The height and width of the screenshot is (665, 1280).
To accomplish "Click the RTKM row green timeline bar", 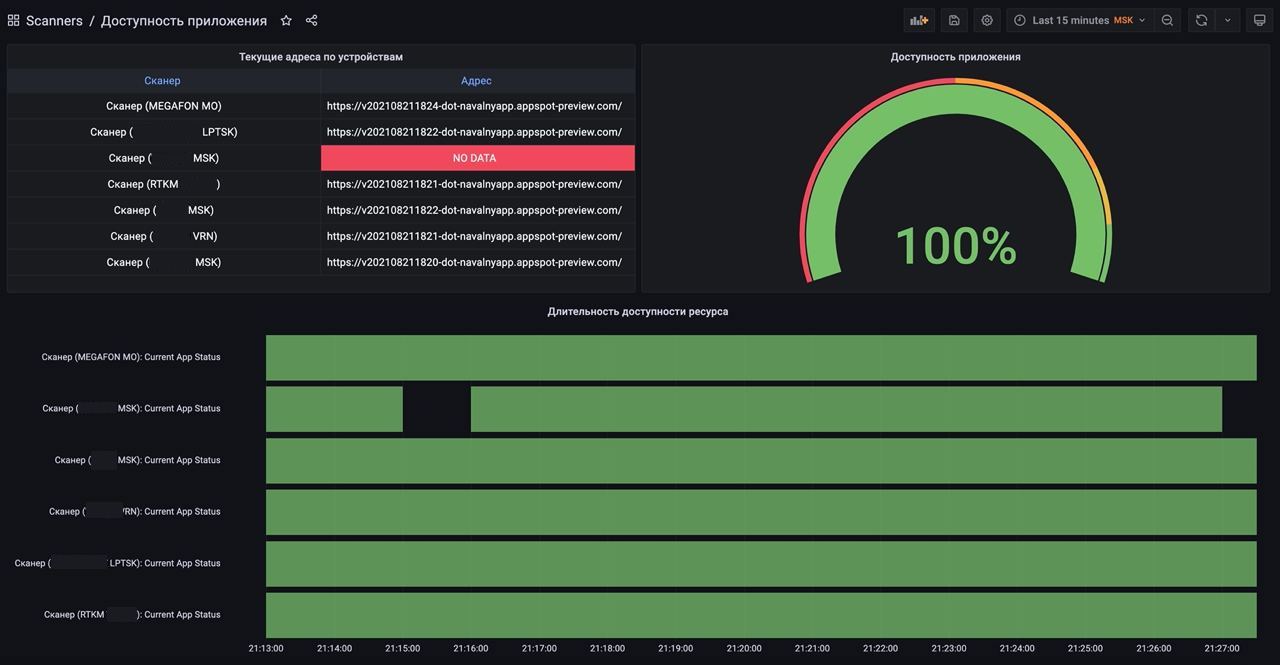I will click(761, 615).
